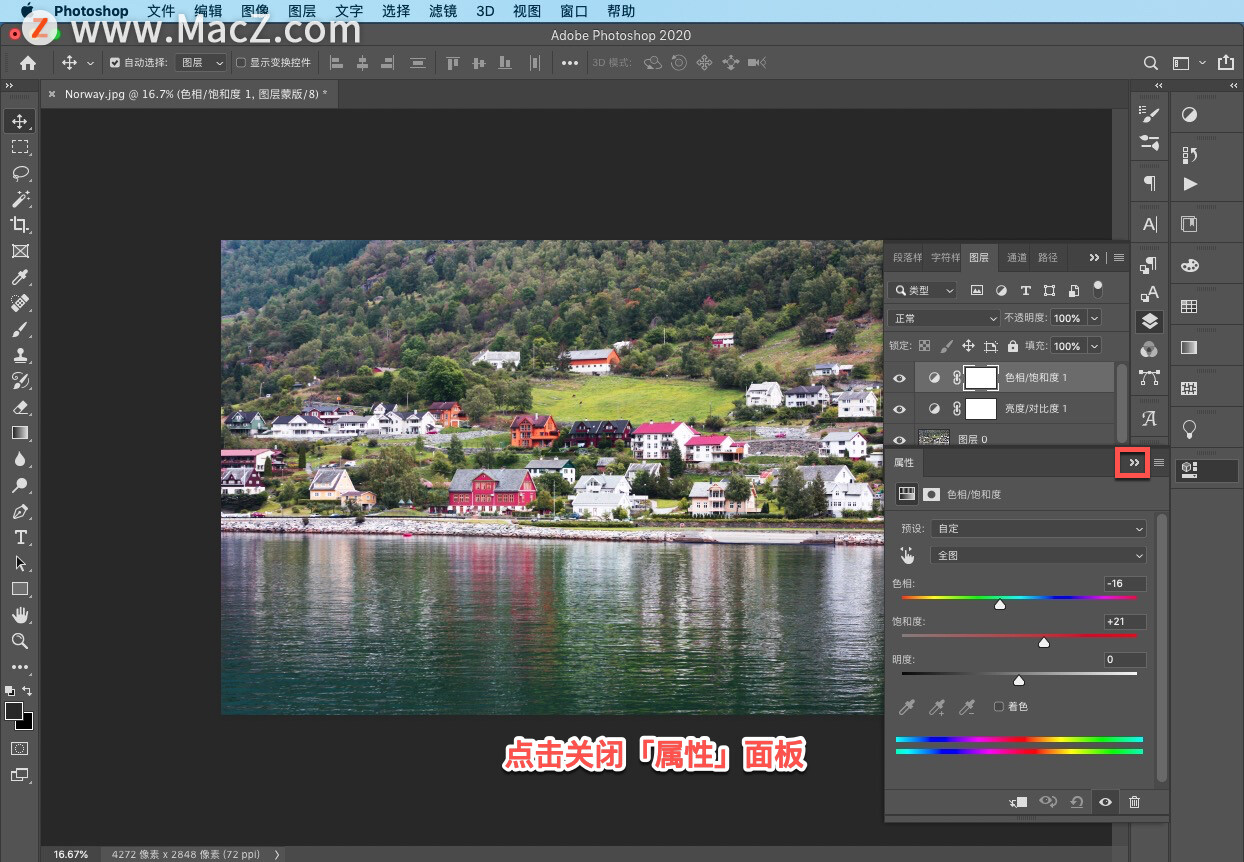Hide the 色相/饱和度 1 layer
1244x862 pixels.
899,378
